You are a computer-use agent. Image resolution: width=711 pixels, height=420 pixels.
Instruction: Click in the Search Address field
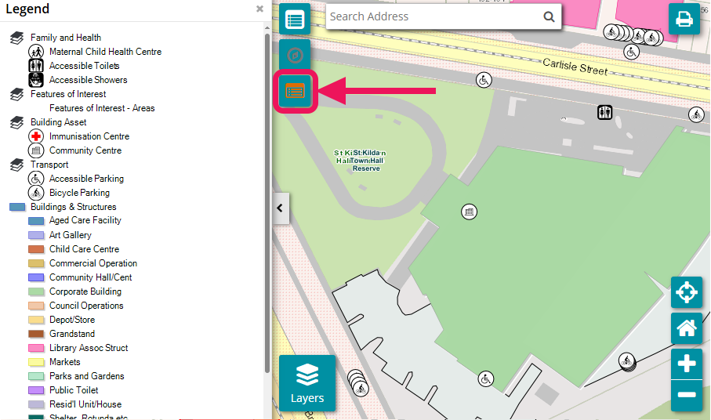coord(433,17)
